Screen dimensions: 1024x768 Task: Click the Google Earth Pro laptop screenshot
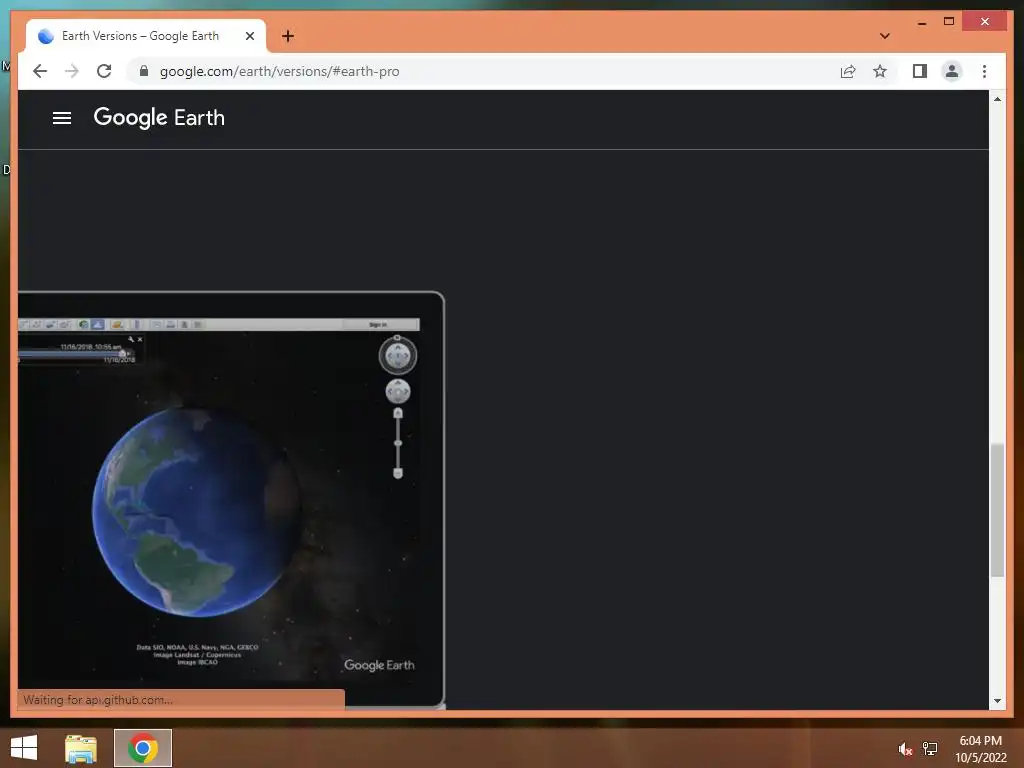pyautogui.click(x=231, y=500)
